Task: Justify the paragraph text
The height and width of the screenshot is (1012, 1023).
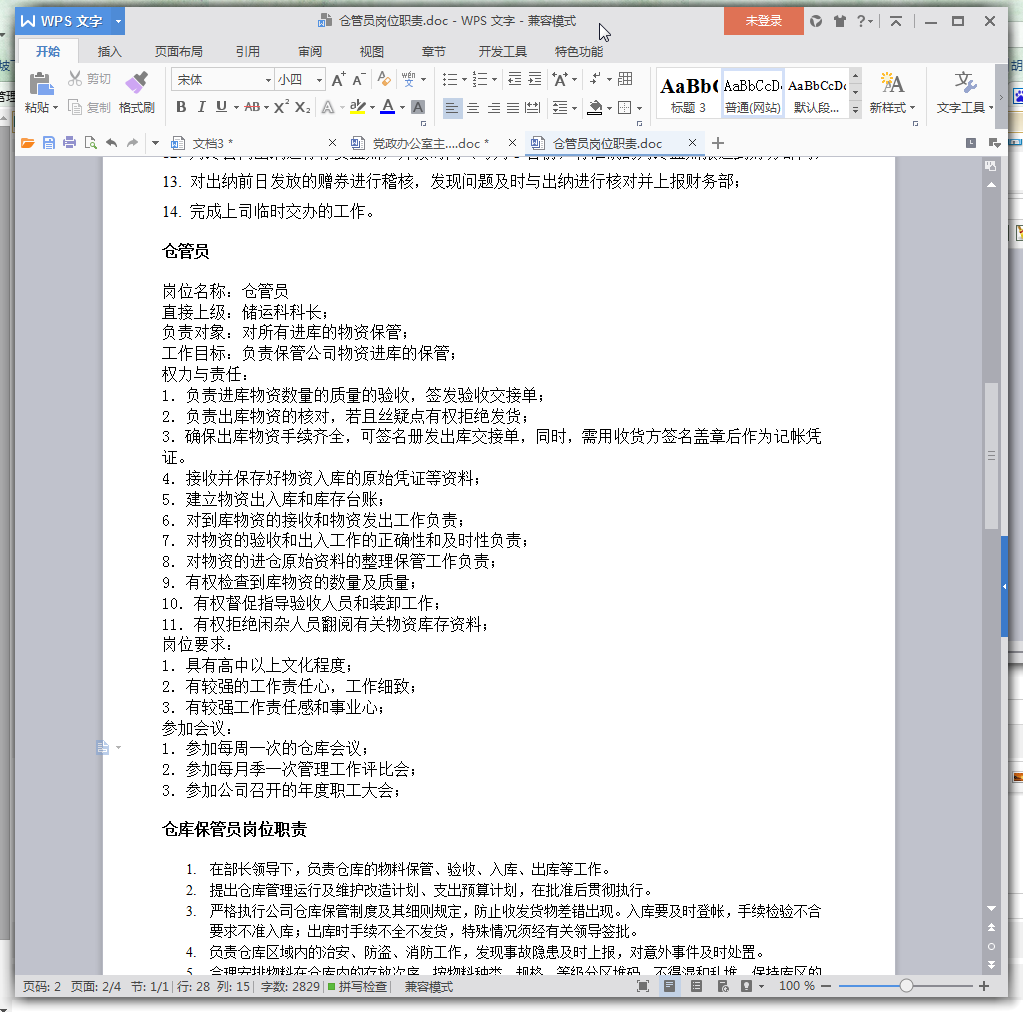Action: point(513,108)
